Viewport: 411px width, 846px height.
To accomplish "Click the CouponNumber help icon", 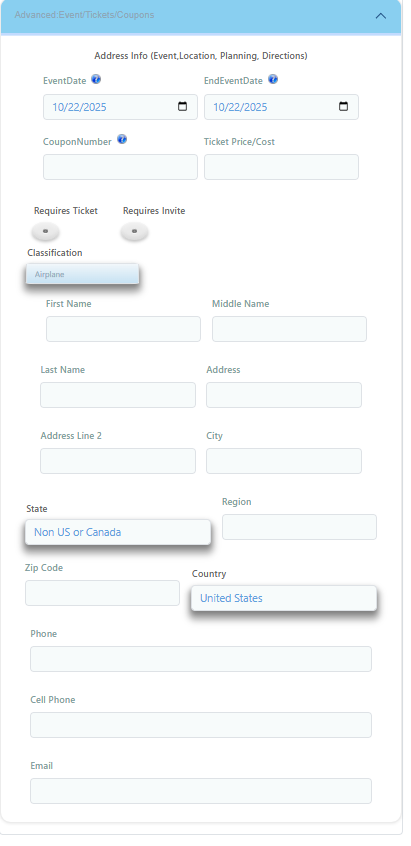I will point(122,139).
